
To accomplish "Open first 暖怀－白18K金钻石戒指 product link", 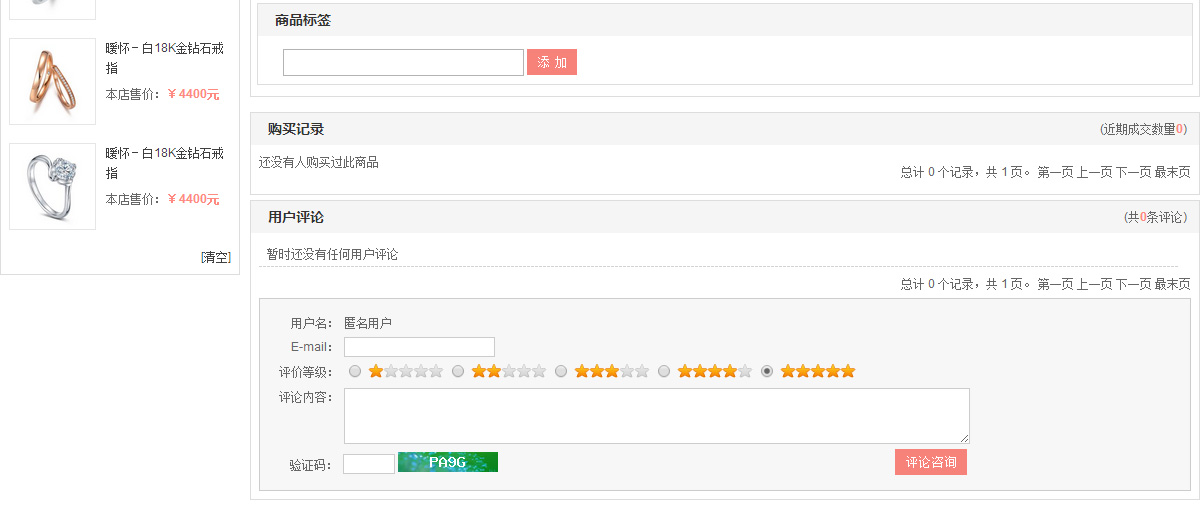I will coord(165,58).
